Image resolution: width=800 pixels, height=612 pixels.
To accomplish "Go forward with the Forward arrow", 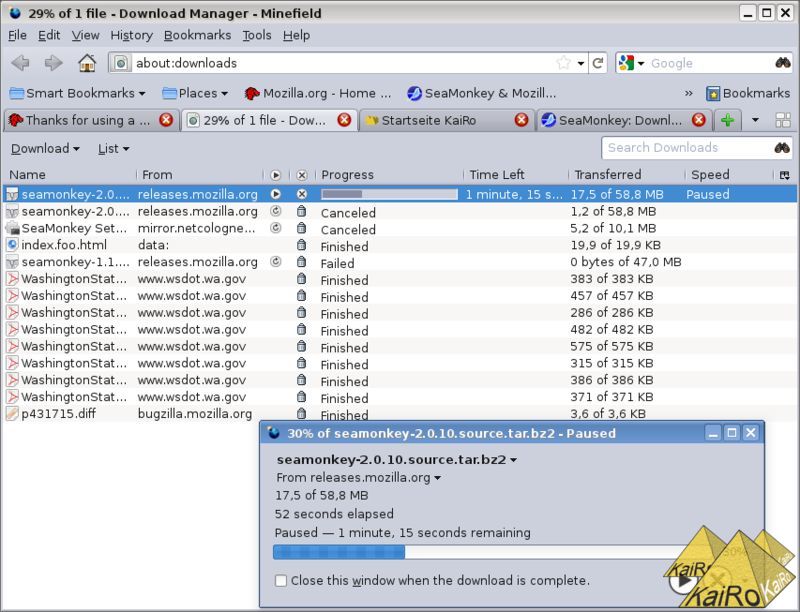I will [53, 63].
